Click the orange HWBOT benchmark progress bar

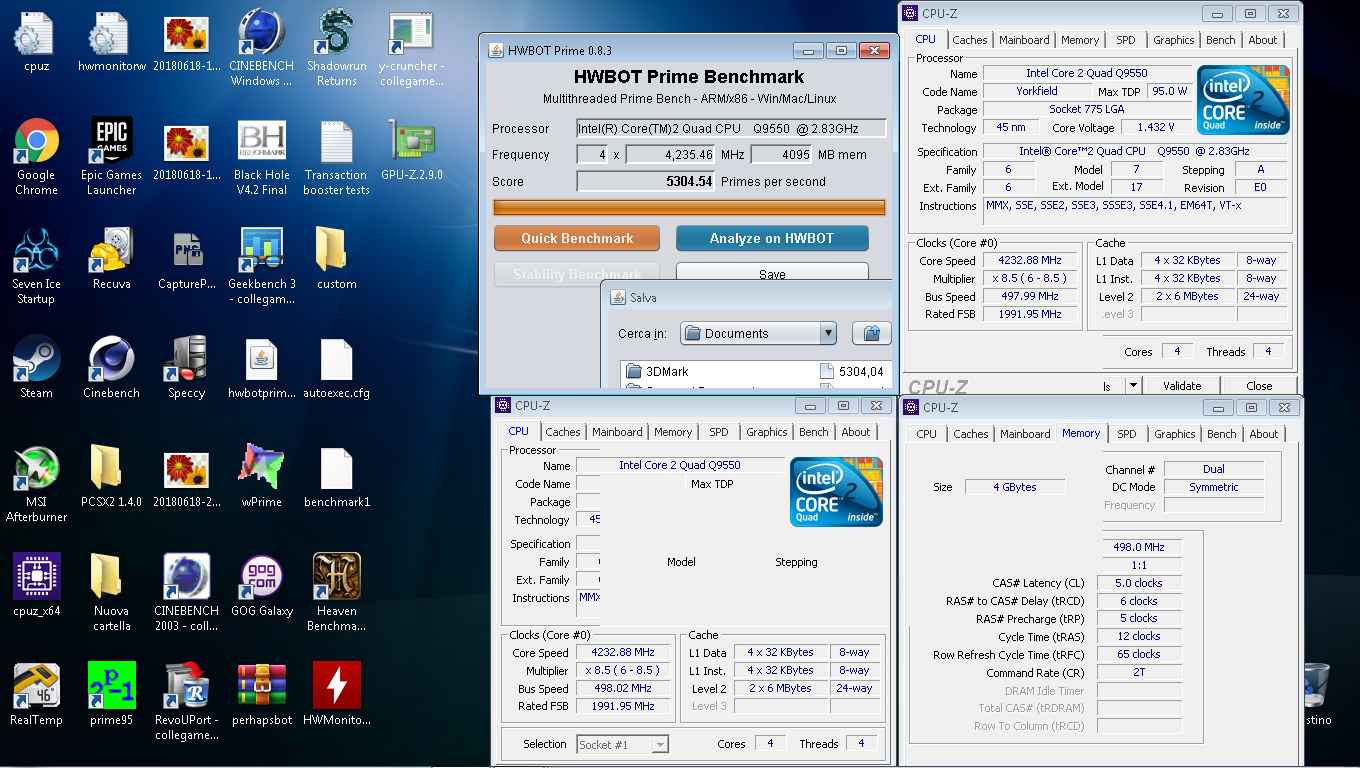point(689,207)
